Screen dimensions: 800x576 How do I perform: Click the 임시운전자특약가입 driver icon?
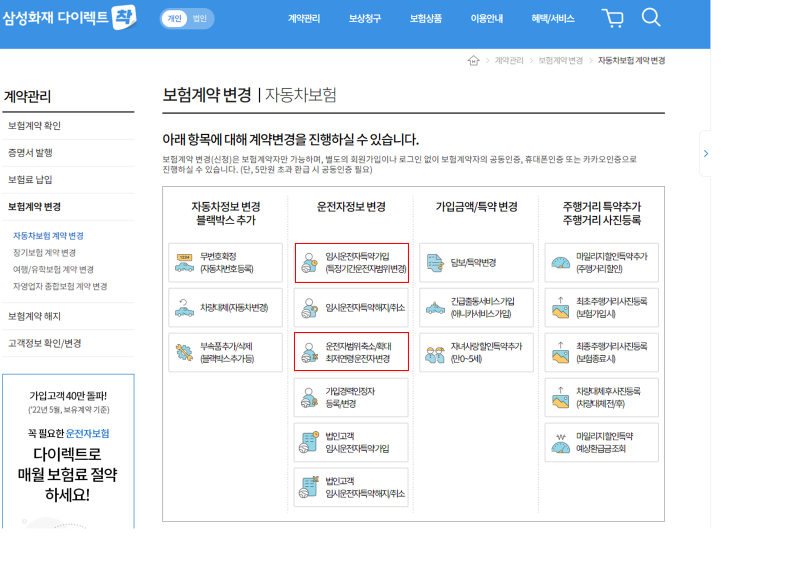[309, 263]
